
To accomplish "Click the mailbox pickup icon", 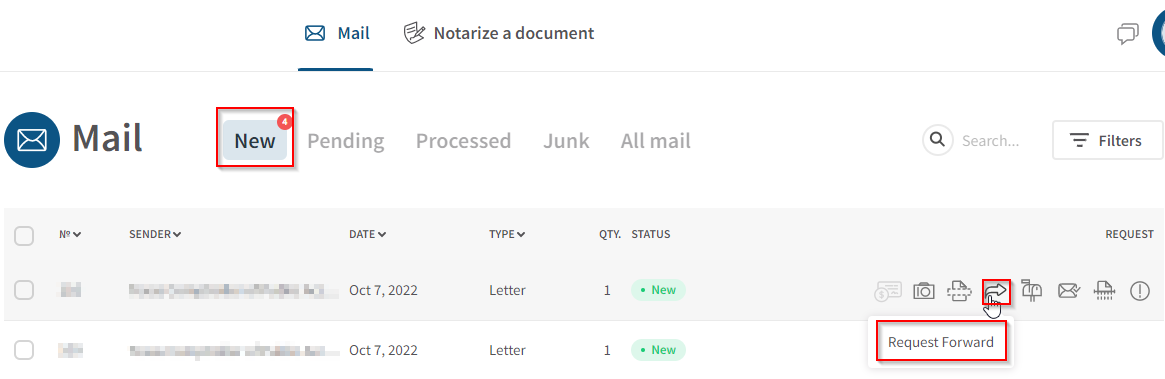I will pos(1031,290).
